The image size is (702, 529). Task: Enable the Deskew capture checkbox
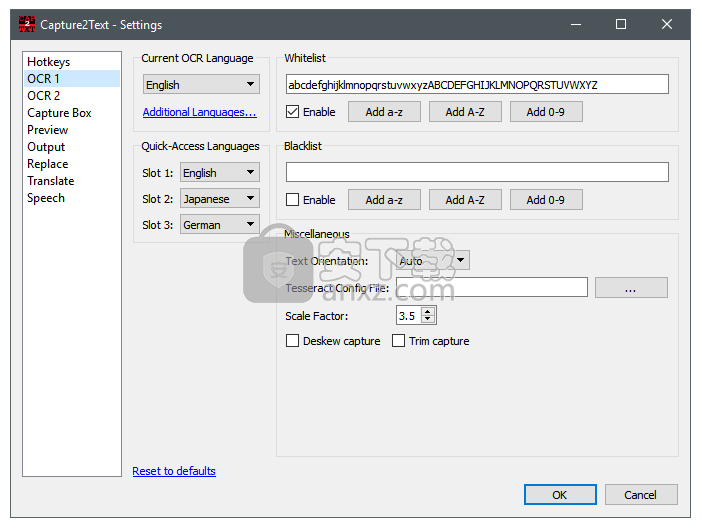[292, 341]
